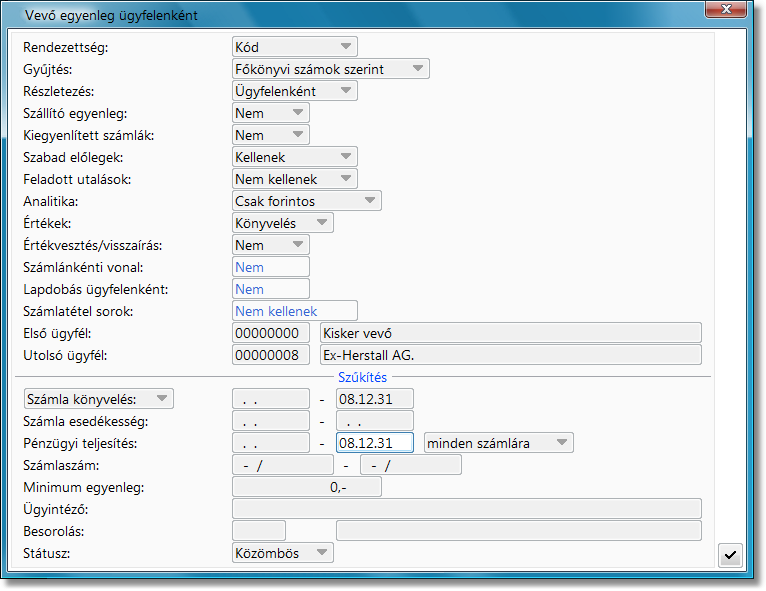This screenshot has width=766, height=591.
Task: Click the Minimum egyenleg amount field
Action: [x=307, y=487]
